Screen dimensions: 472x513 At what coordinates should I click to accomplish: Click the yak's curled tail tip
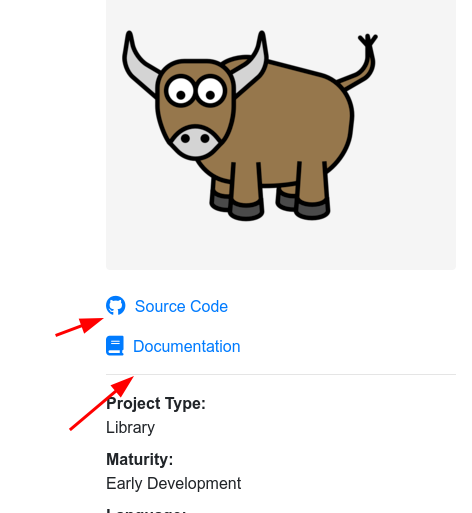(368, 41)
